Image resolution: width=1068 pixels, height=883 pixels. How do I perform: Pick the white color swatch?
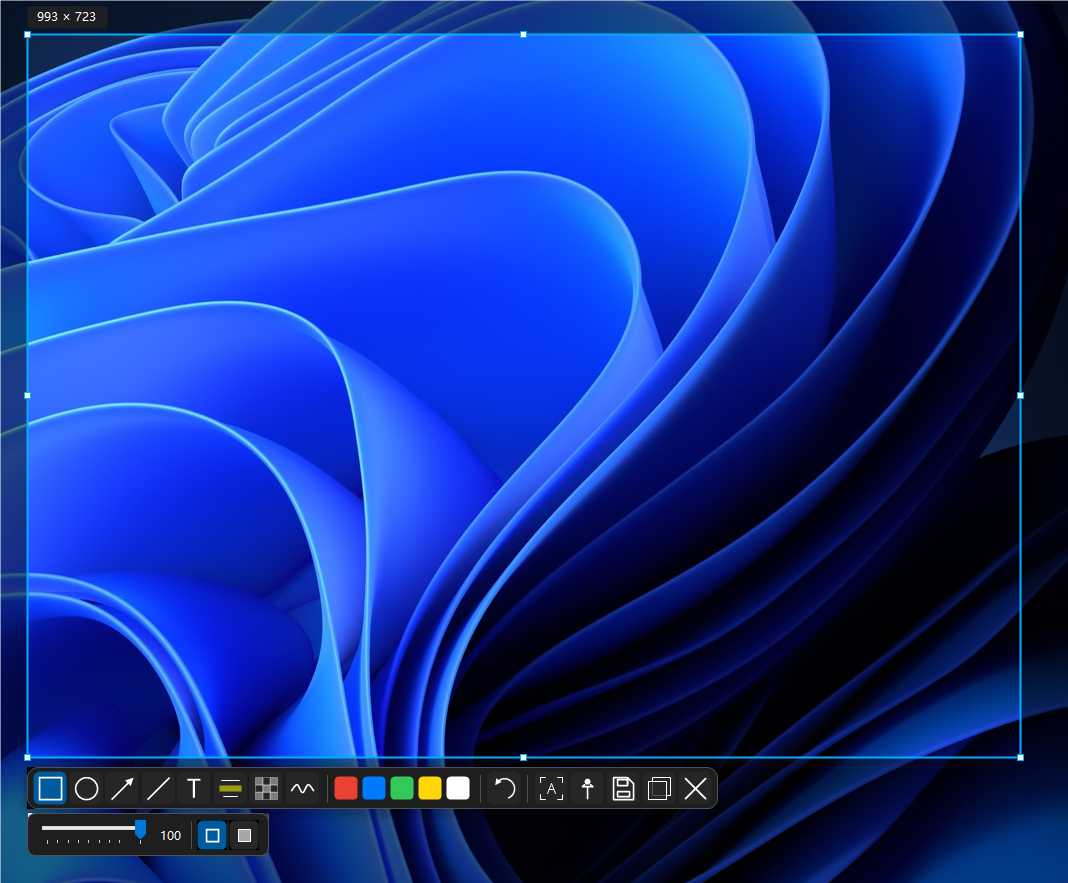click(x=458, y=788)
